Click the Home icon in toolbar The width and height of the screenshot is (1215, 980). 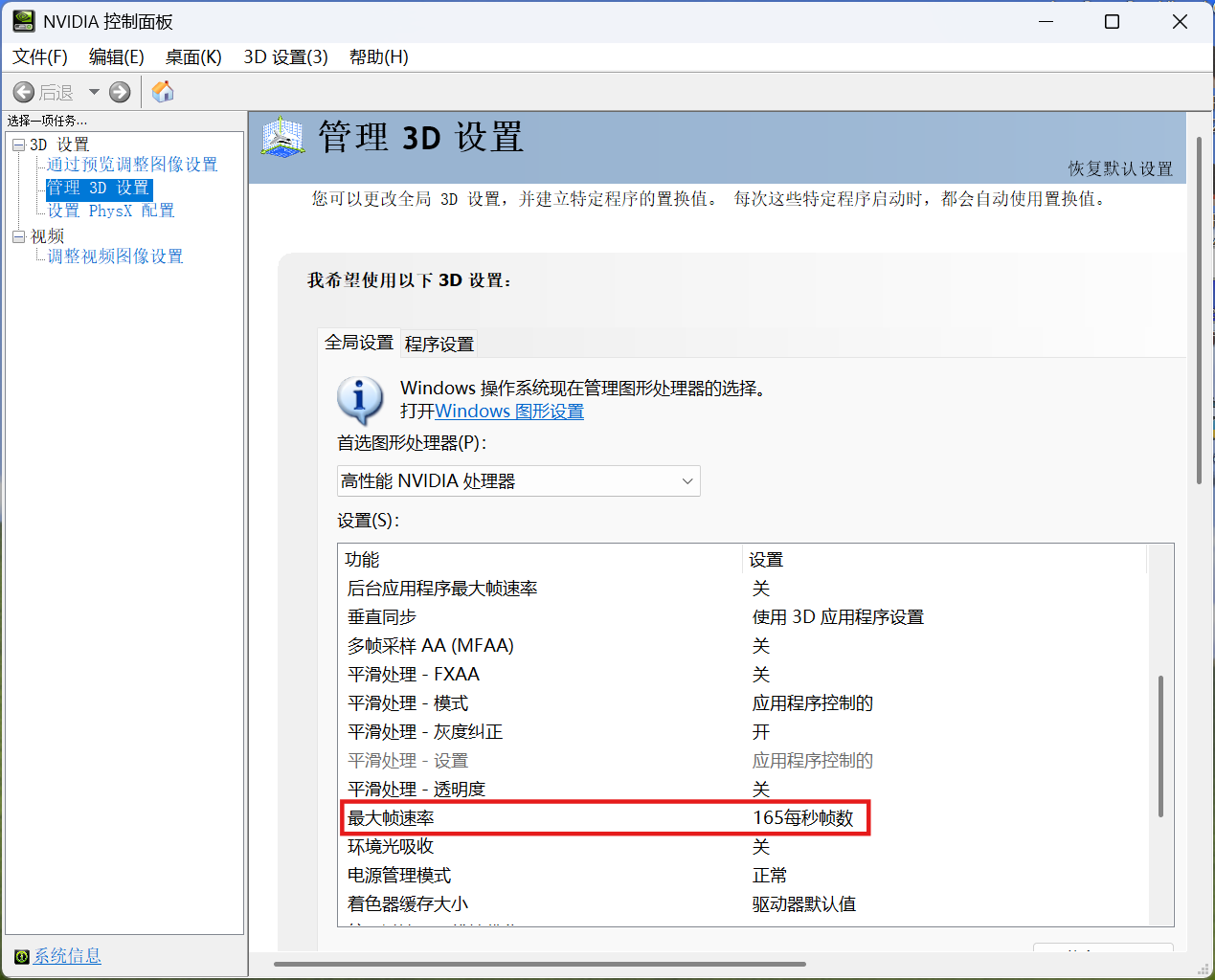(163, 92)
